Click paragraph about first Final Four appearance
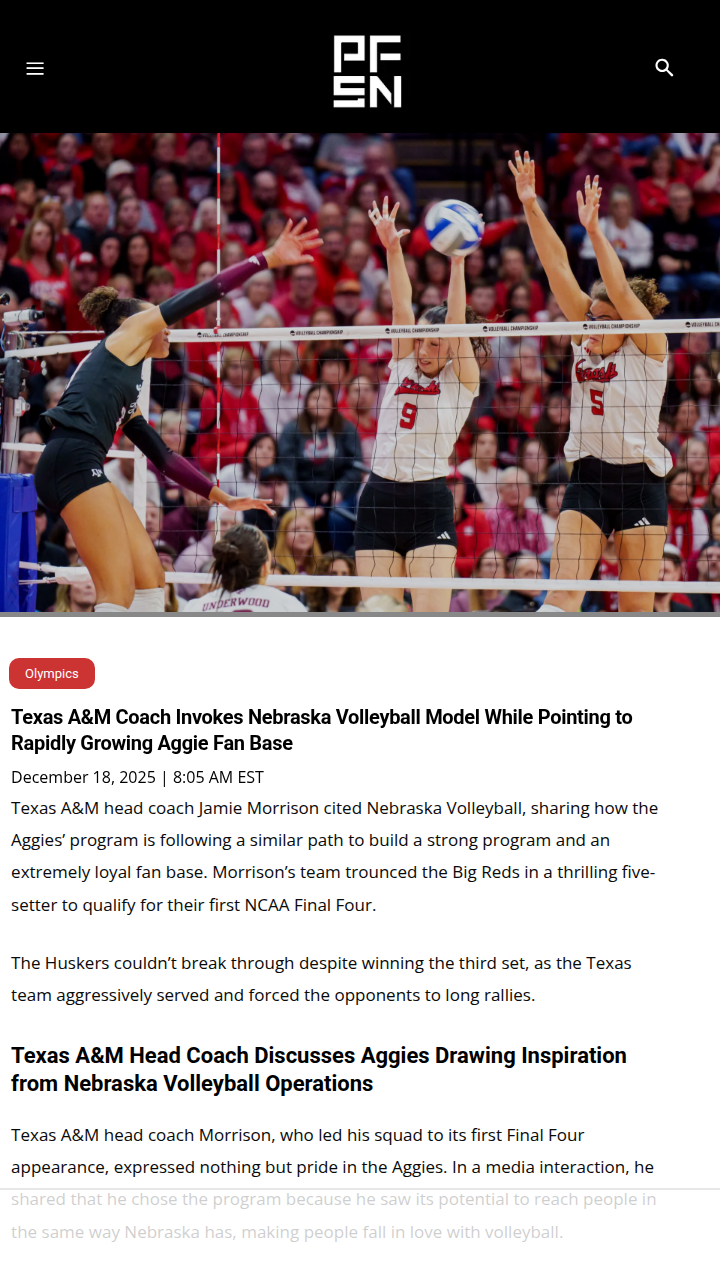 pos(333,1183)
